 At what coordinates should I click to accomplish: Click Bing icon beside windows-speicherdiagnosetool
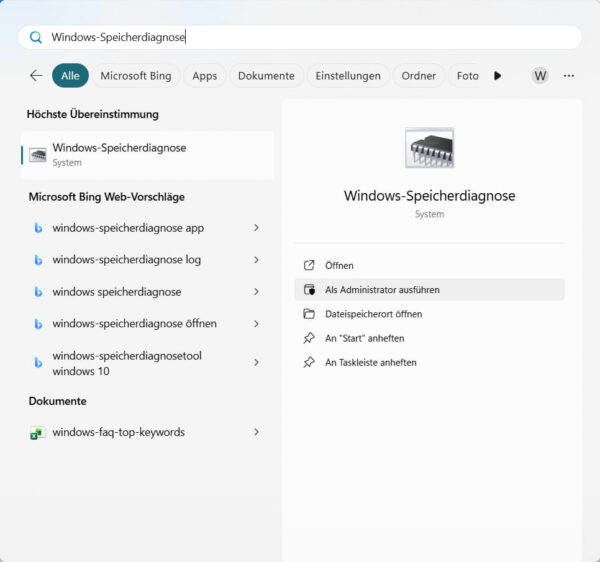pyautogui.click(x=38, y=362)
